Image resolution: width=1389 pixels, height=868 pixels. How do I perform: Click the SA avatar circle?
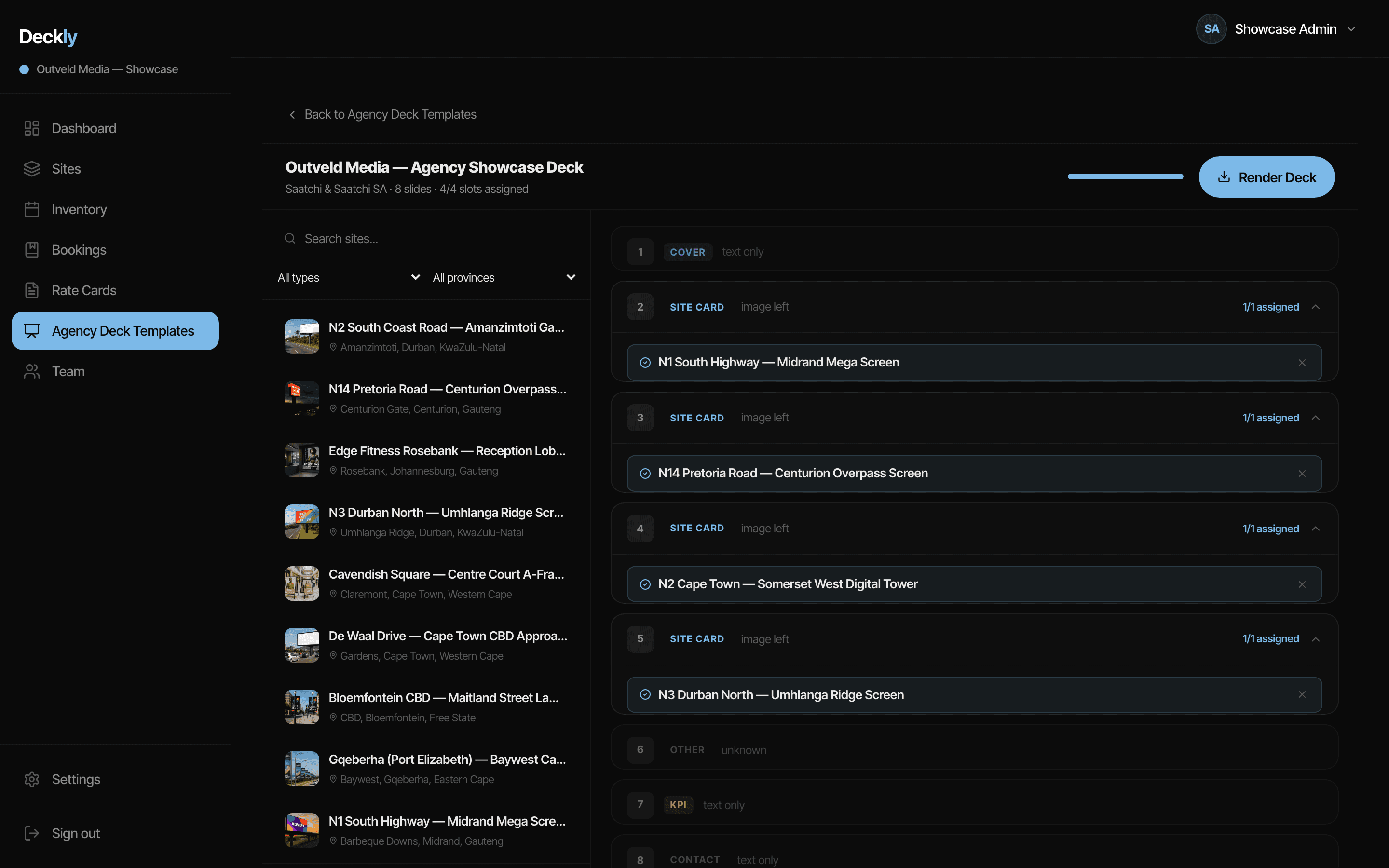[x=1211, y=29]
